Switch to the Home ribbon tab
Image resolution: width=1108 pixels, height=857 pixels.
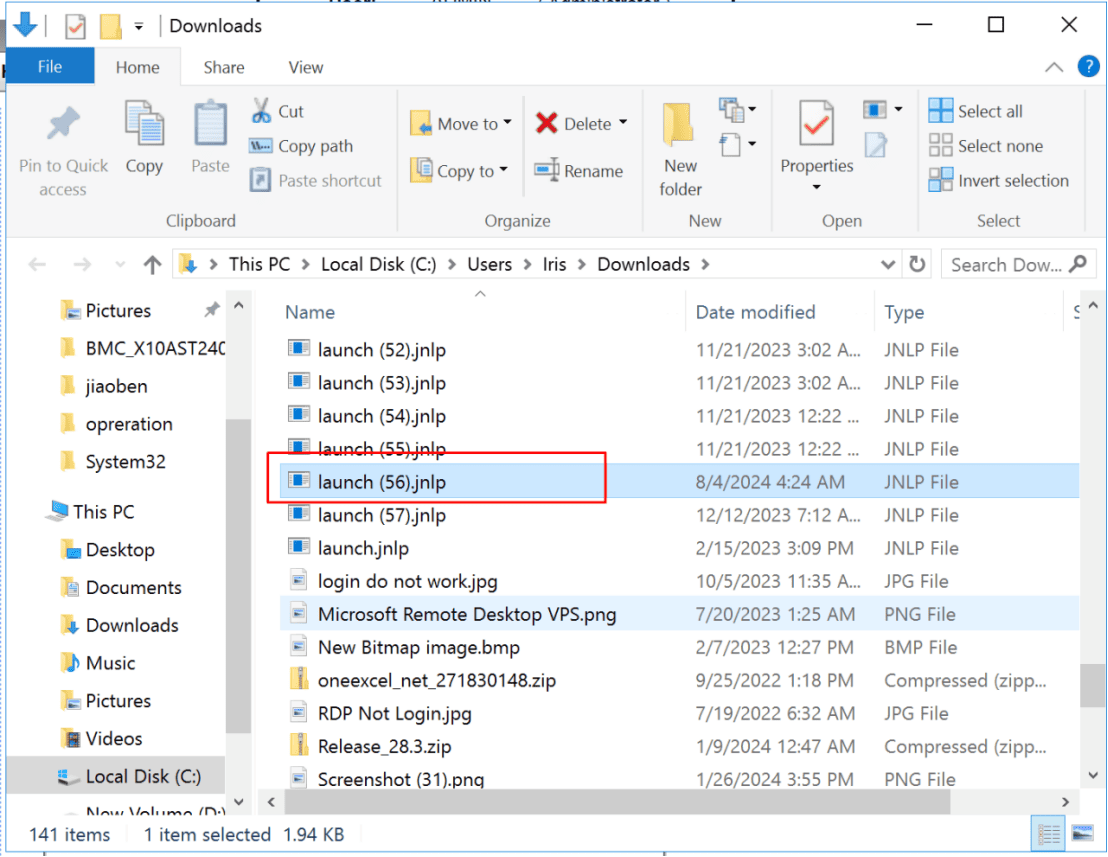(x=137, y=67)
